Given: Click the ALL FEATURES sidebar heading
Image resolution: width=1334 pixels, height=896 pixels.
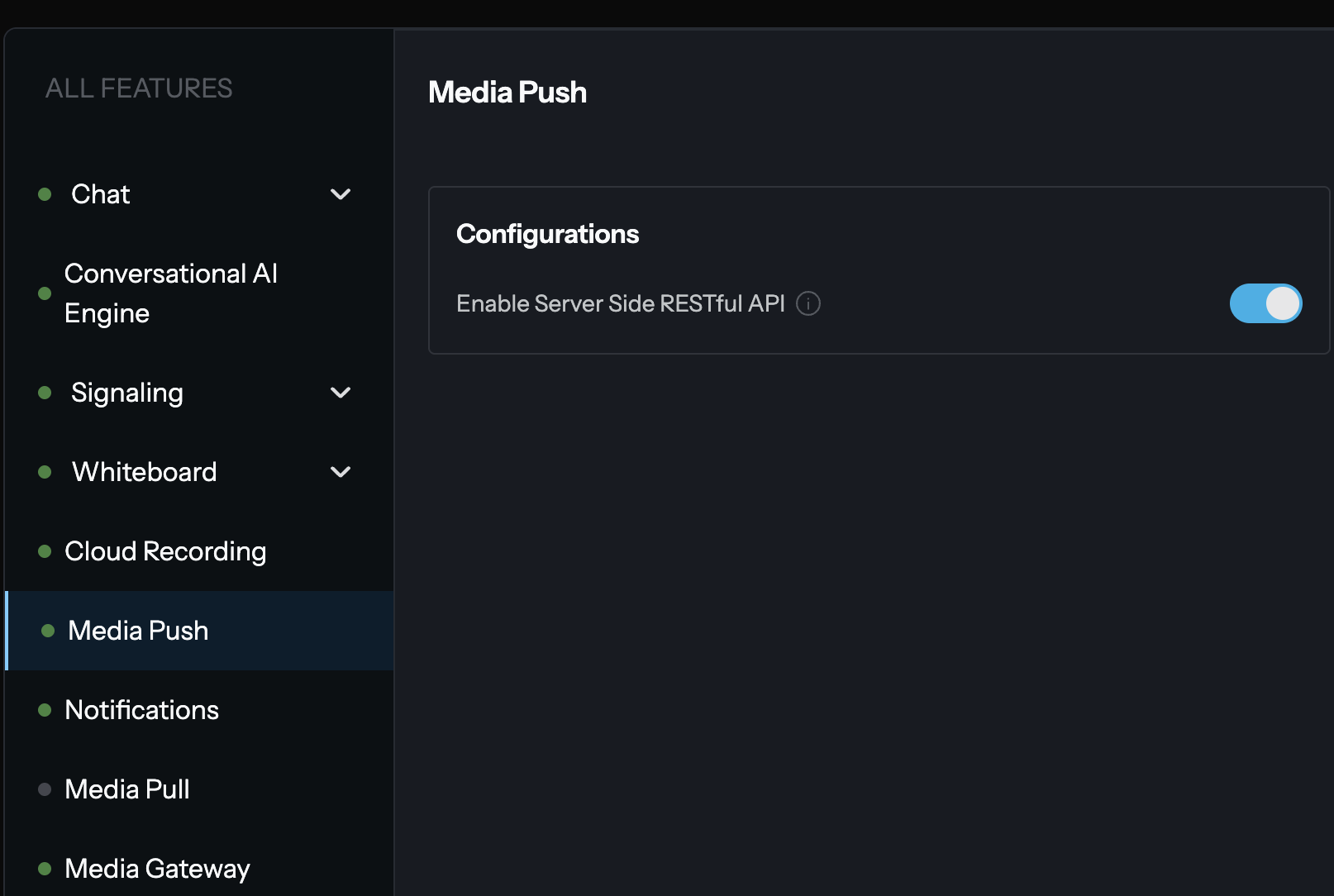Looking at the screenshot, I should click(x=139, y=88).
